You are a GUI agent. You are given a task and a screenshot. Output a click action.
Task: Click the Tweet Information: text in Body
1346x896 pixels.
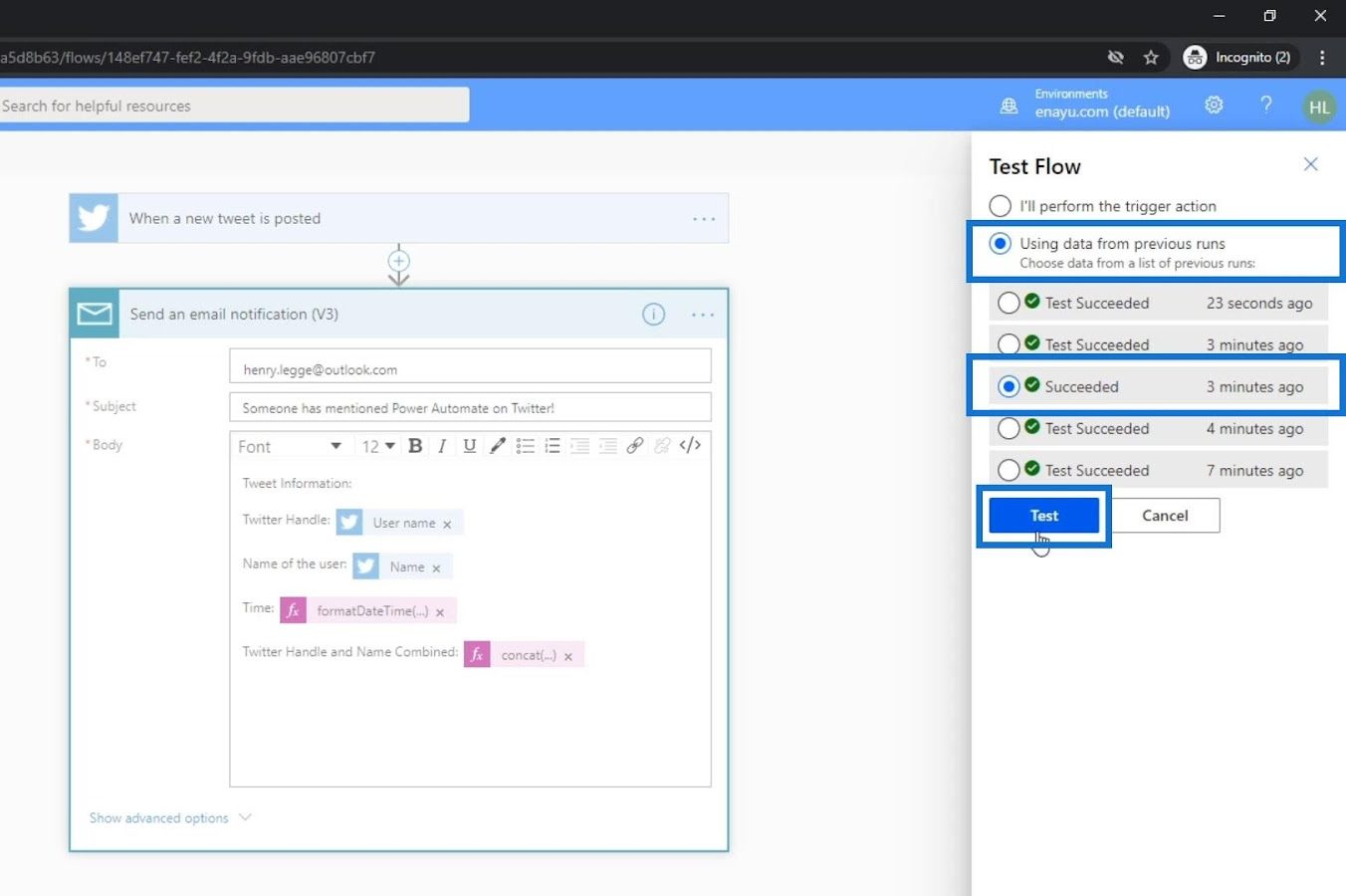tap(297, 484)
